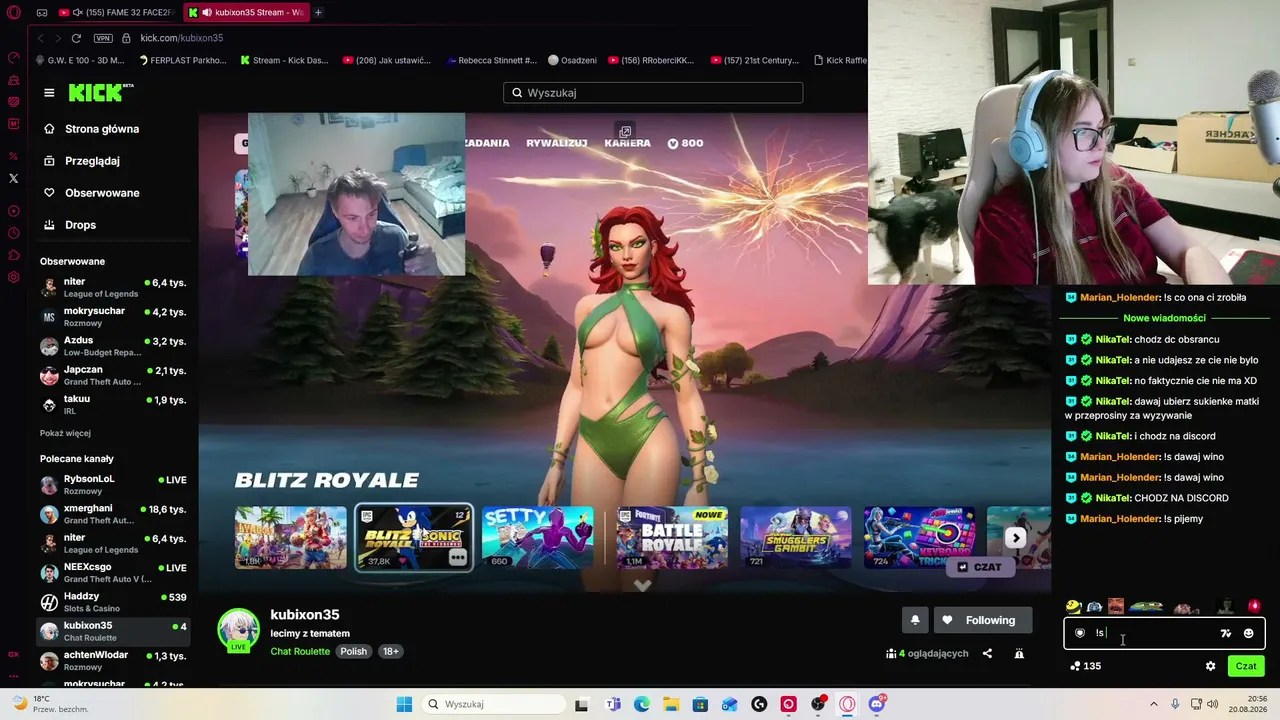Expand the lobby down chevron
This screenshot has width=1280, height=720.
click(643, 586)
